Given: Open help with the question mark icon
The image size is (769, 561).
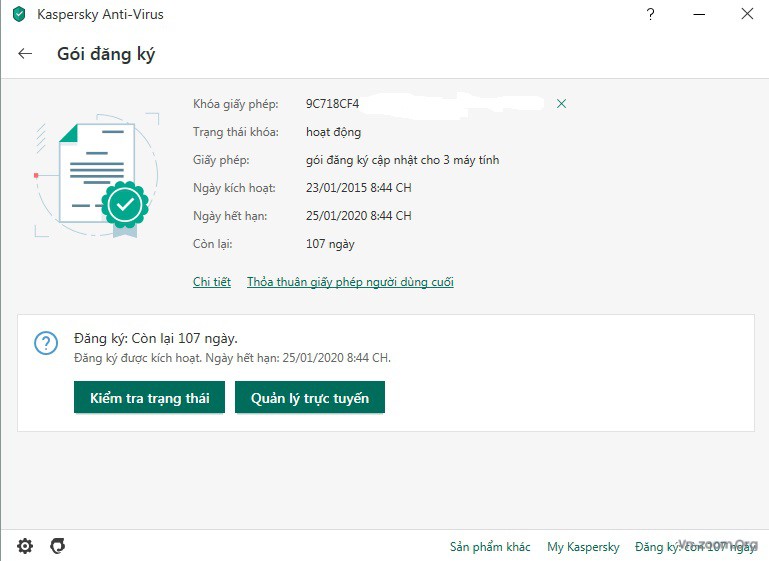Looking at the screenshot, I should pos(651,14).
